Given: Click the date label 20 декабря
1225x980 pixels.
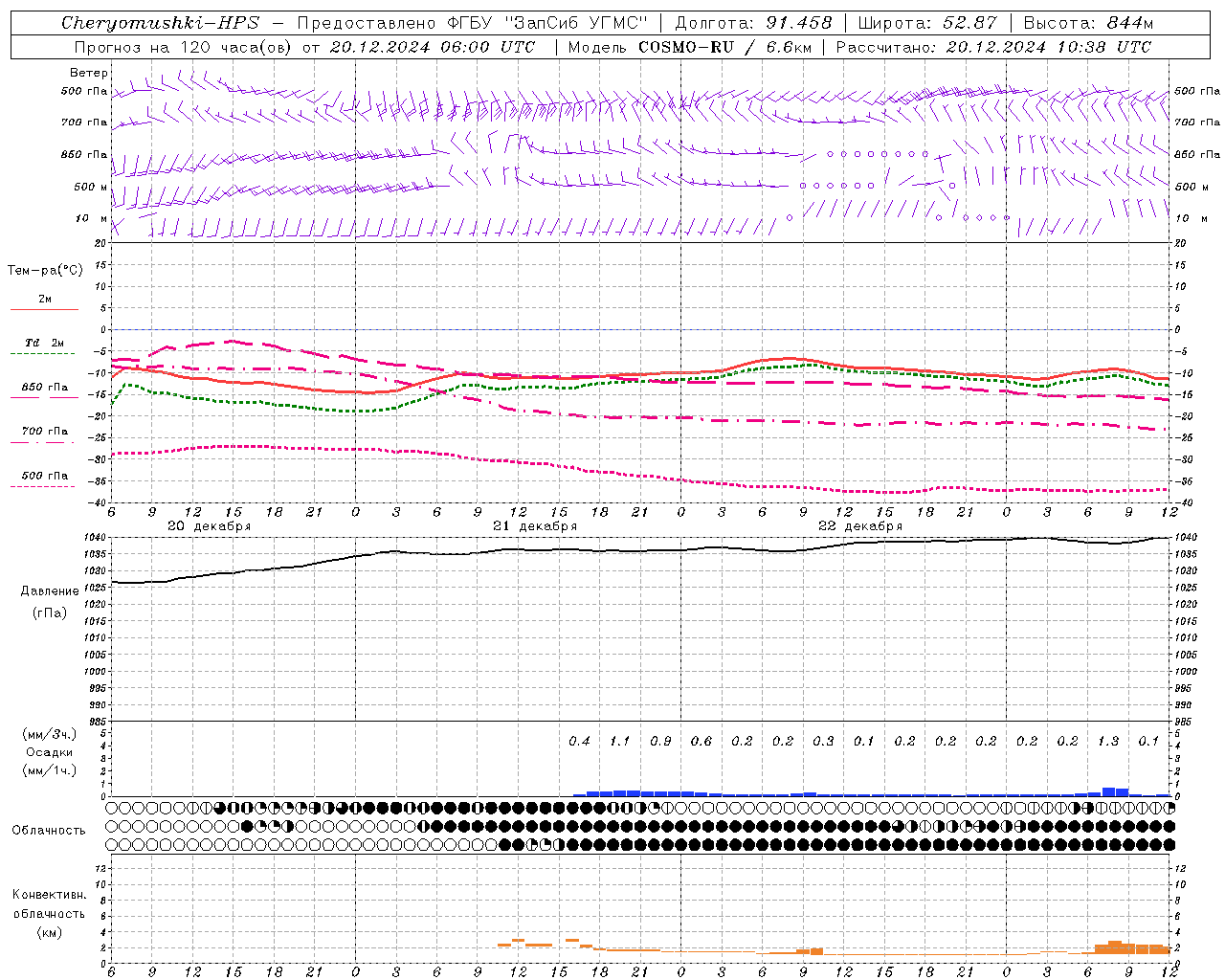Looking at the screenshot, I should 210,526.
